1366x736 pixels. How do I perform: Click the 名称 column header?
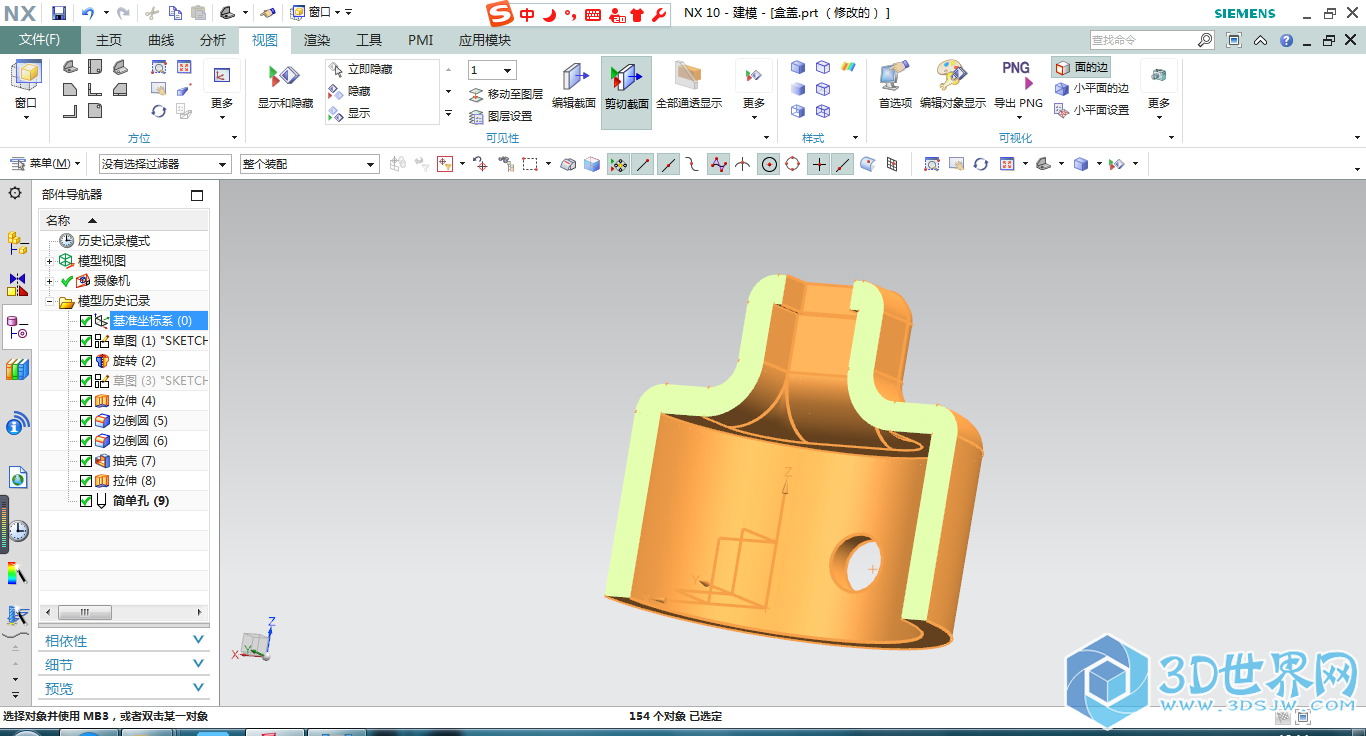[124, 220]
